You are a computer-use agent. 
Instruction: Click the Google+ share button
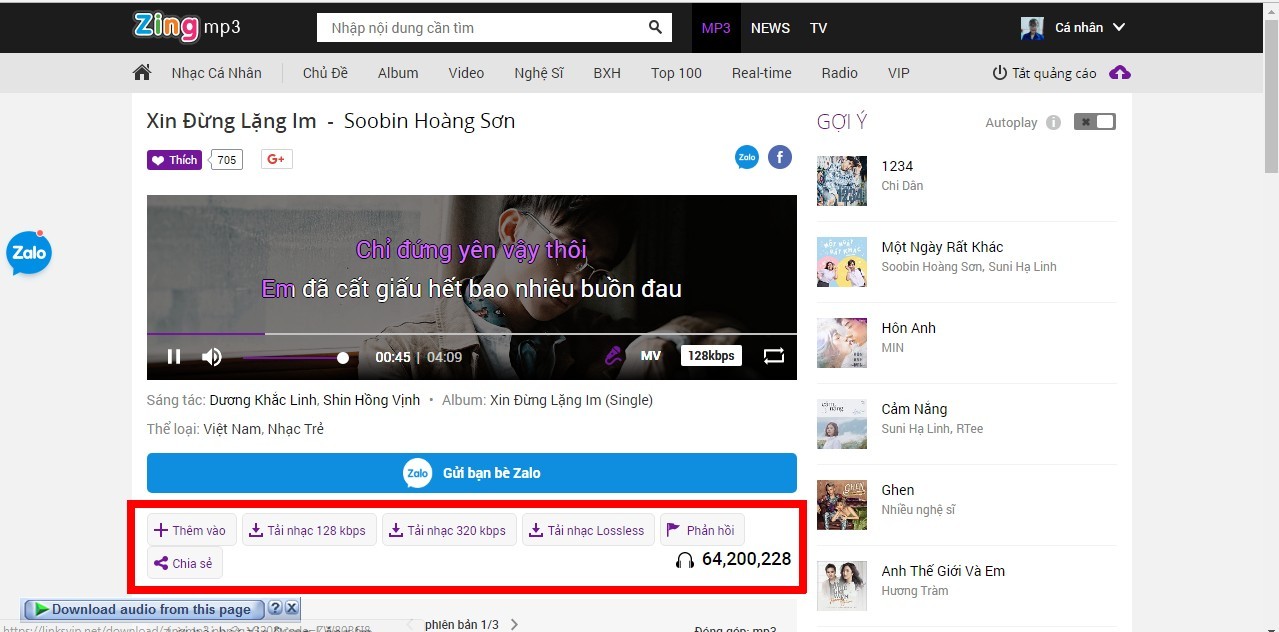click(x=277, y=160)
